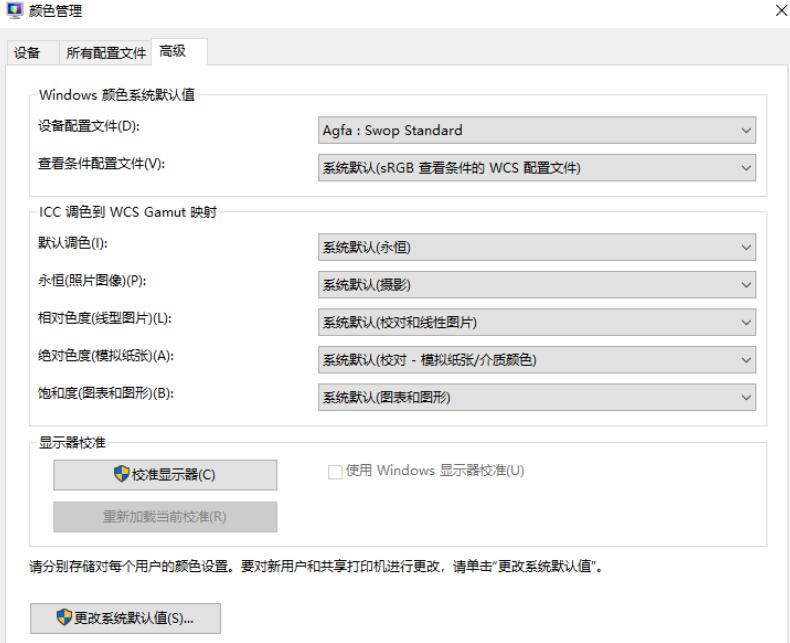
Task: Open the 设备配置文件 dropdown showing Agfa : Swop Standard
Action: (536, 130)
